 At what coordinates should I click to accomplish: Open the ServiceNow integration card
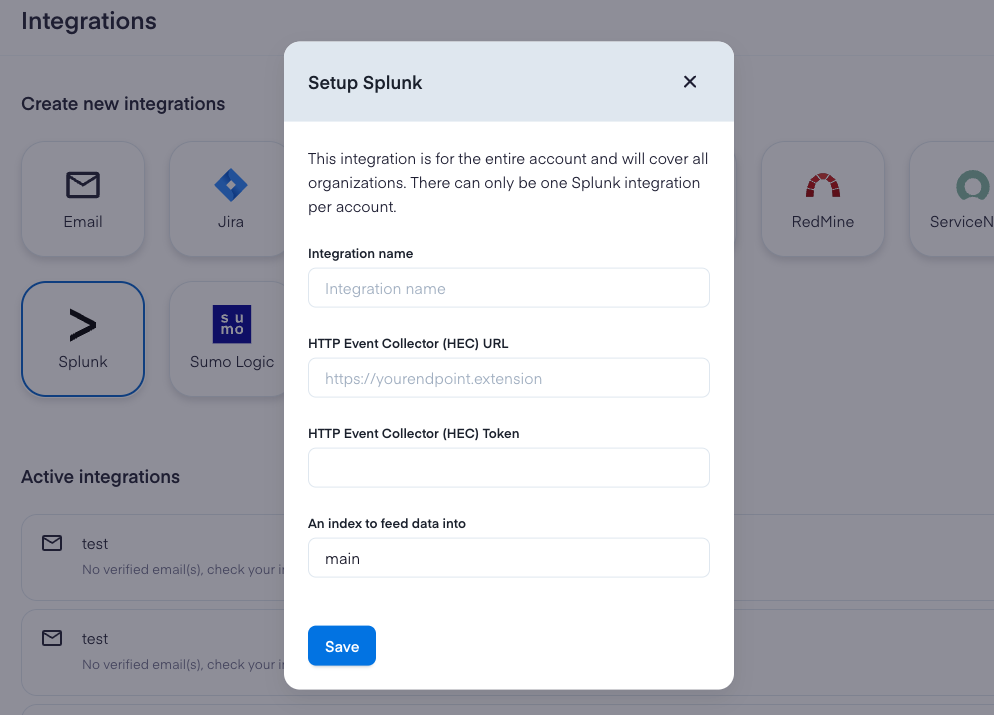coord(952,199)
